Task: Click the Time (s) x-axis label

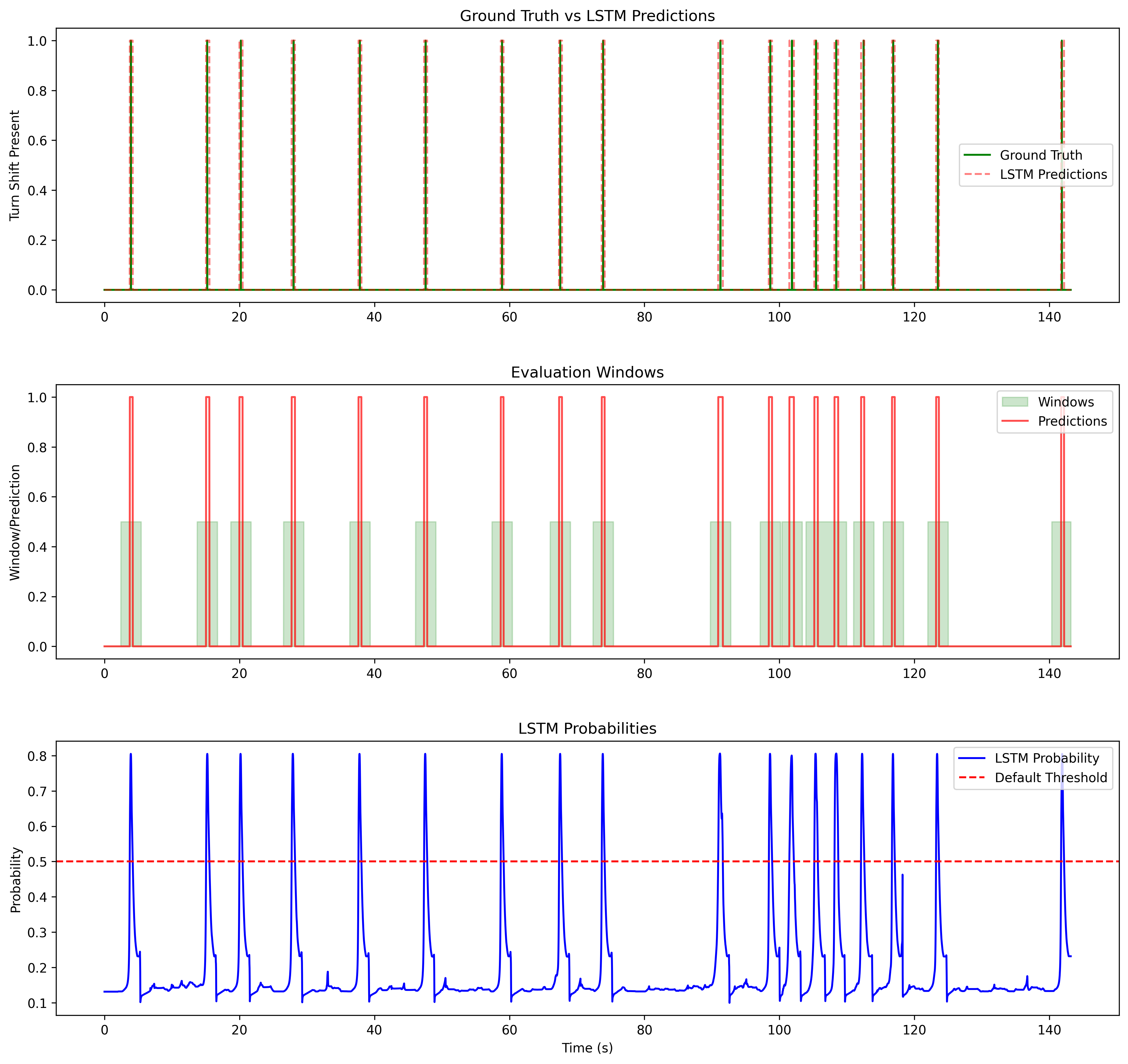Action: pyautogui.click(x=587, y=1048)
